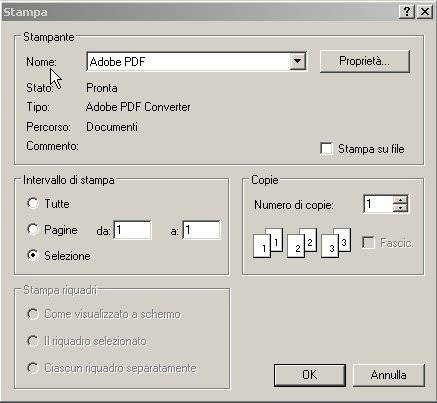Screen dimensions: 437x403
Task: Cancel the dialog with Annulla
Action: (x=389, y=375)
